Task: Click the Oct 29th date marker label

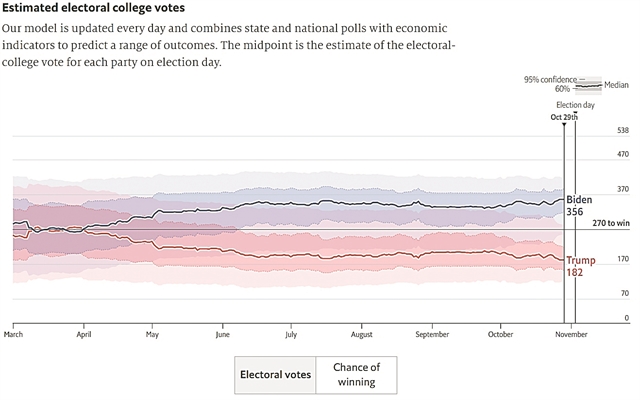Action: pos(564,117)
